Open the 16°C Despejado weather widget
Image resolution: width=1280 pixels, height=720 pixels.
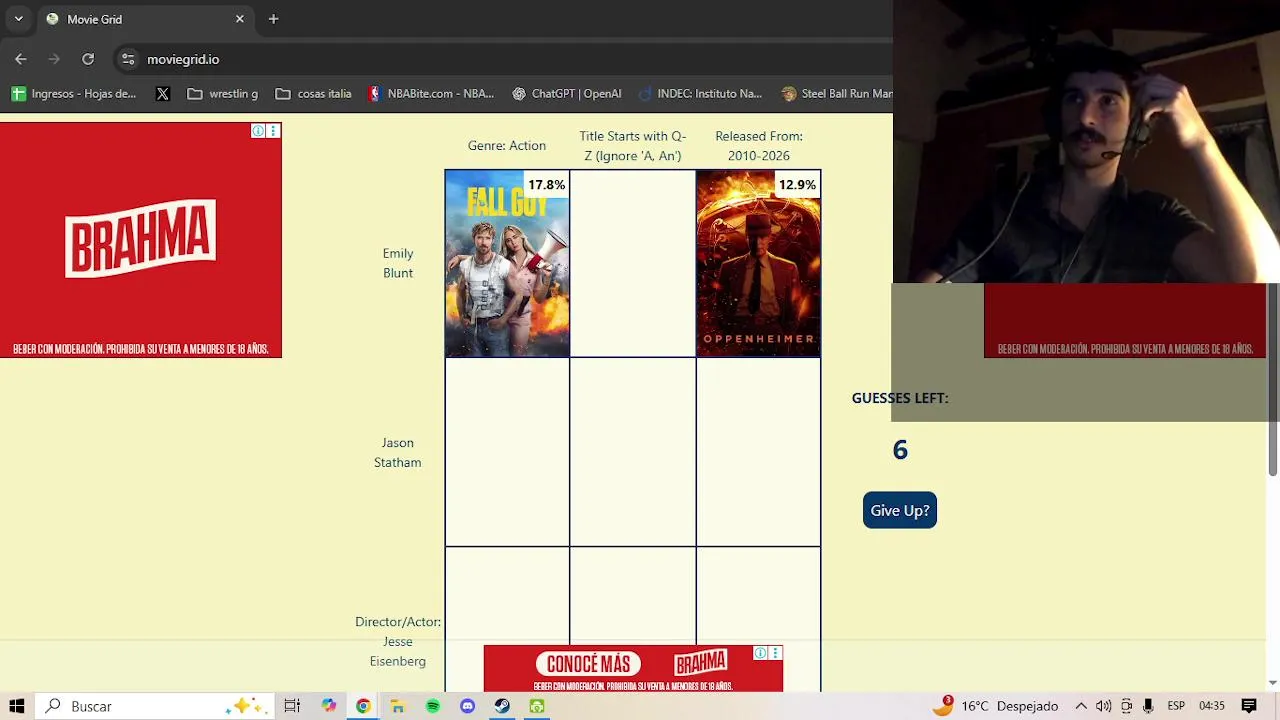[x=996, y=706]
